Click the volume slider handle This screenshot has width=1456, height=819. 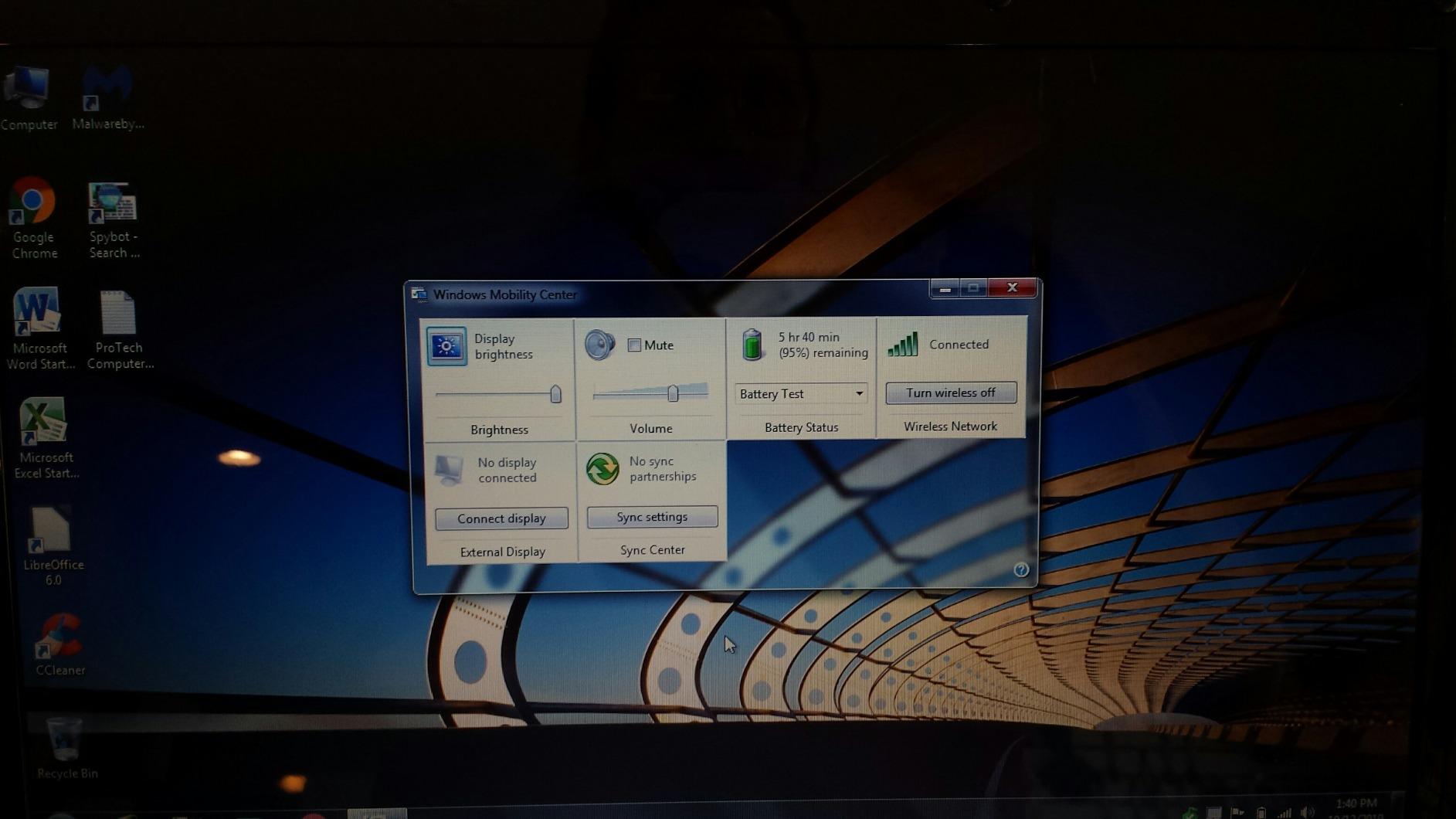(673, 393)
